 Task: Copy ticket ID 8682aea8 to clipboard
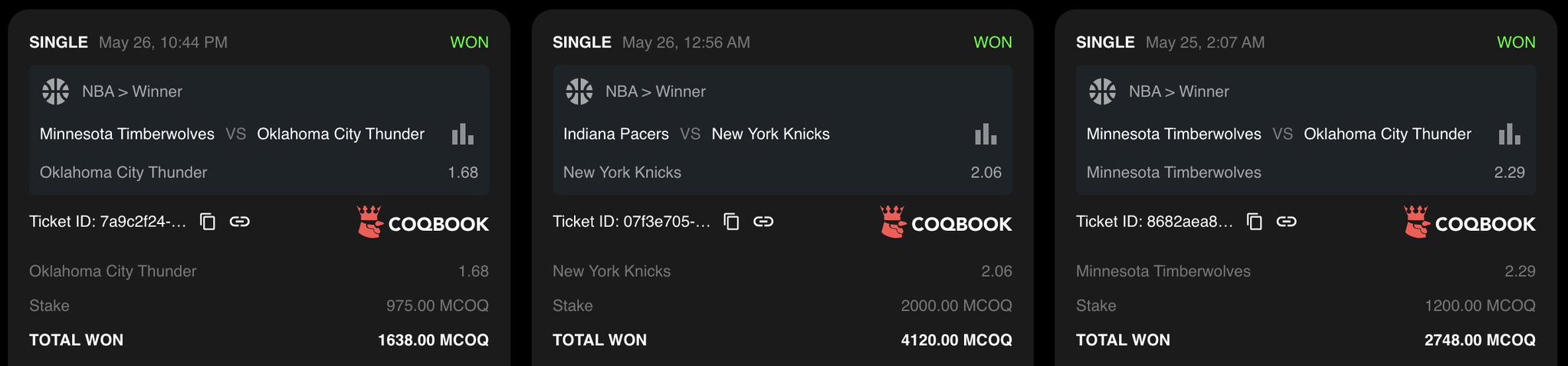[x=1255, y=222]
